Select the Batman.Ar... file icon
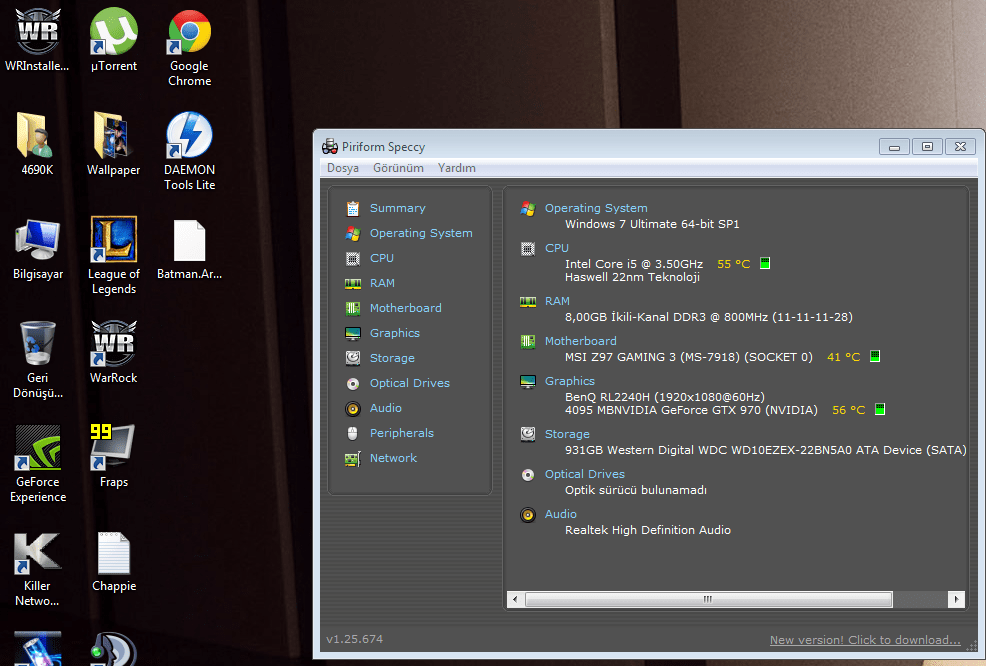 (x=189, y=248)
